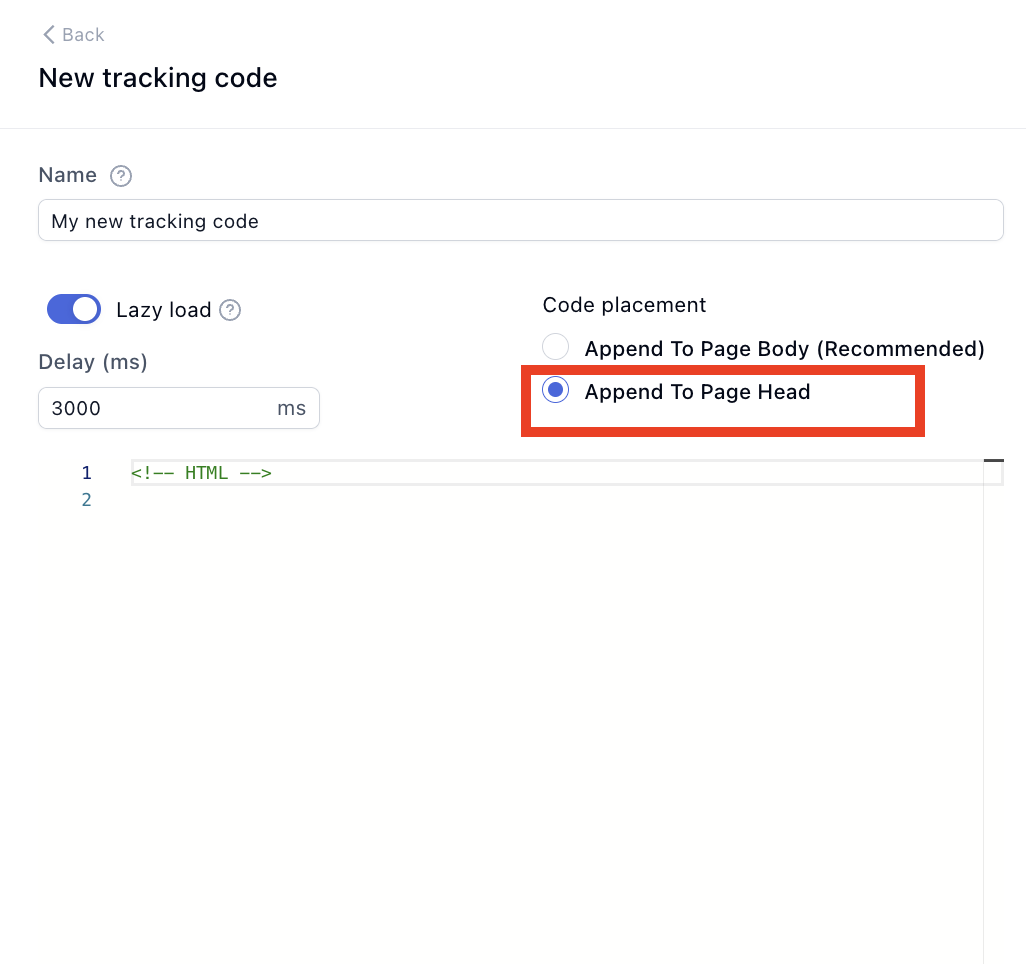Open the help tooltip beside Name
Viewport: 1026px width, 964px height.
click(x=121, y=176)
